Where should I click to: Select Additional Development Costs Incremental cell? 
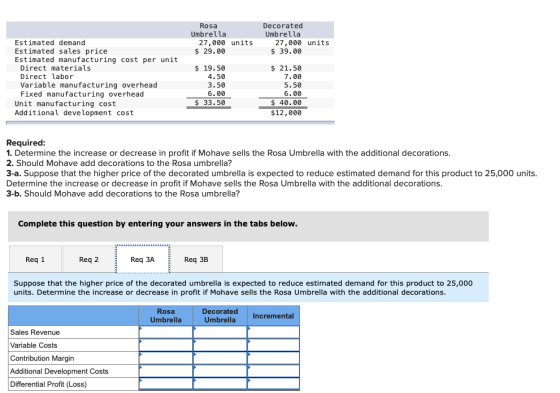click(x=273, y=371)
